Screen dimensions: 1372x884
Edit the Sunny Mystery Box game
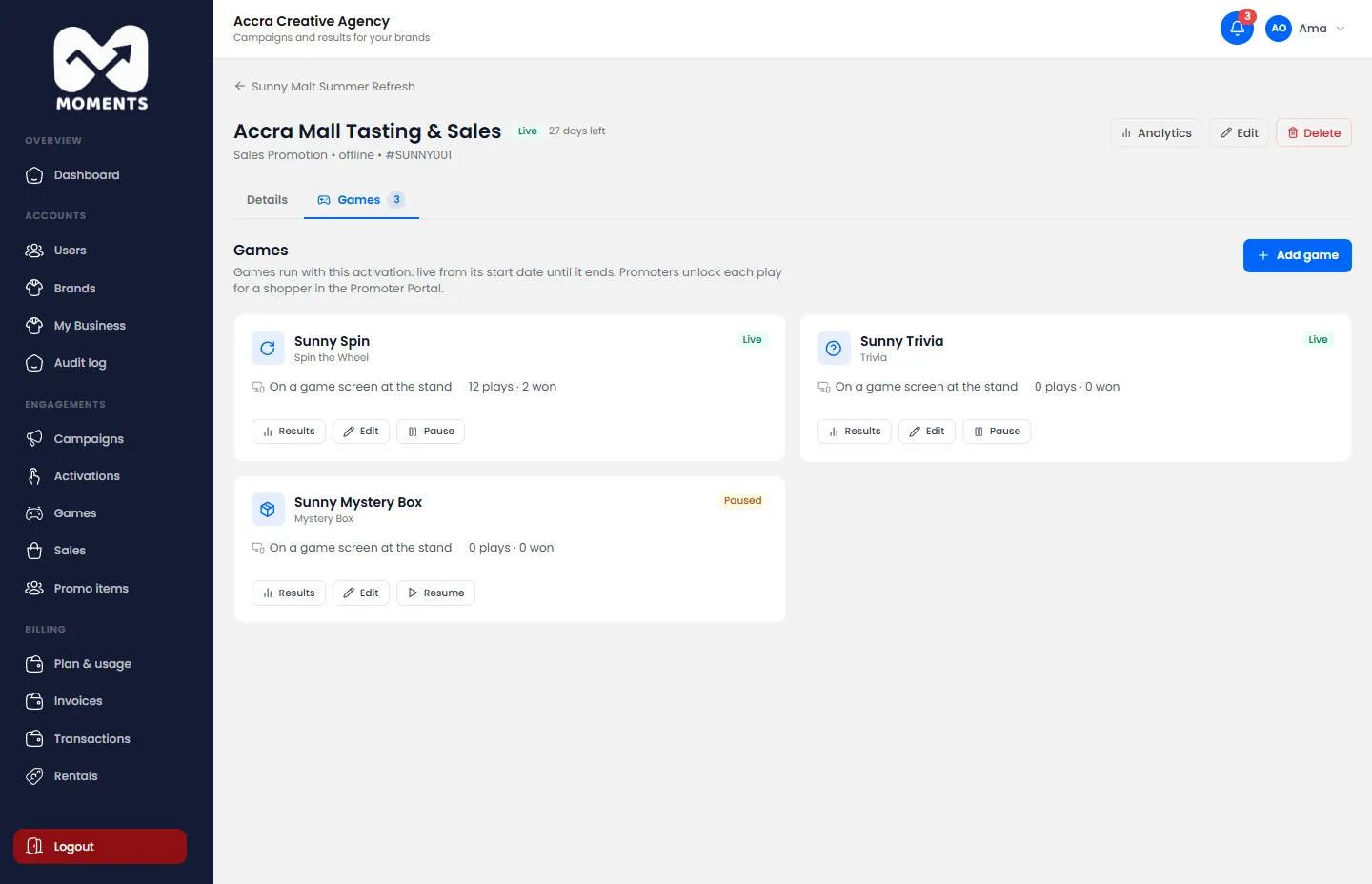click(x=361, y=593)
